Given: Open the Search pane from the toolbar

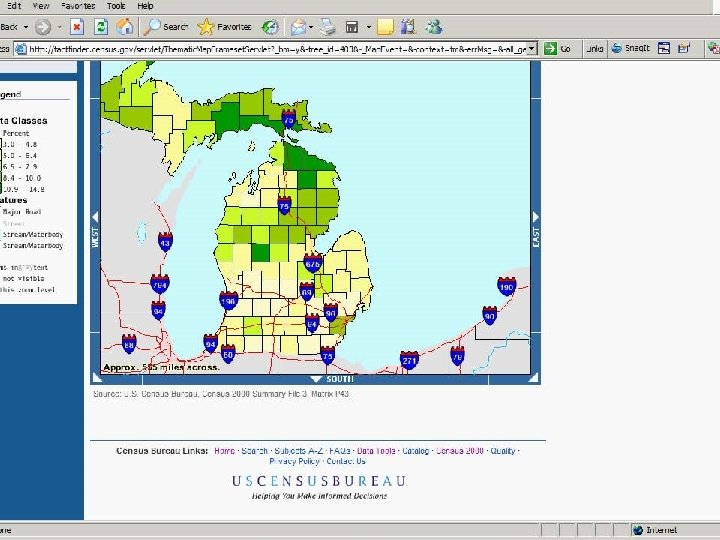Looking at the screenshot, I should click(165, 27).
